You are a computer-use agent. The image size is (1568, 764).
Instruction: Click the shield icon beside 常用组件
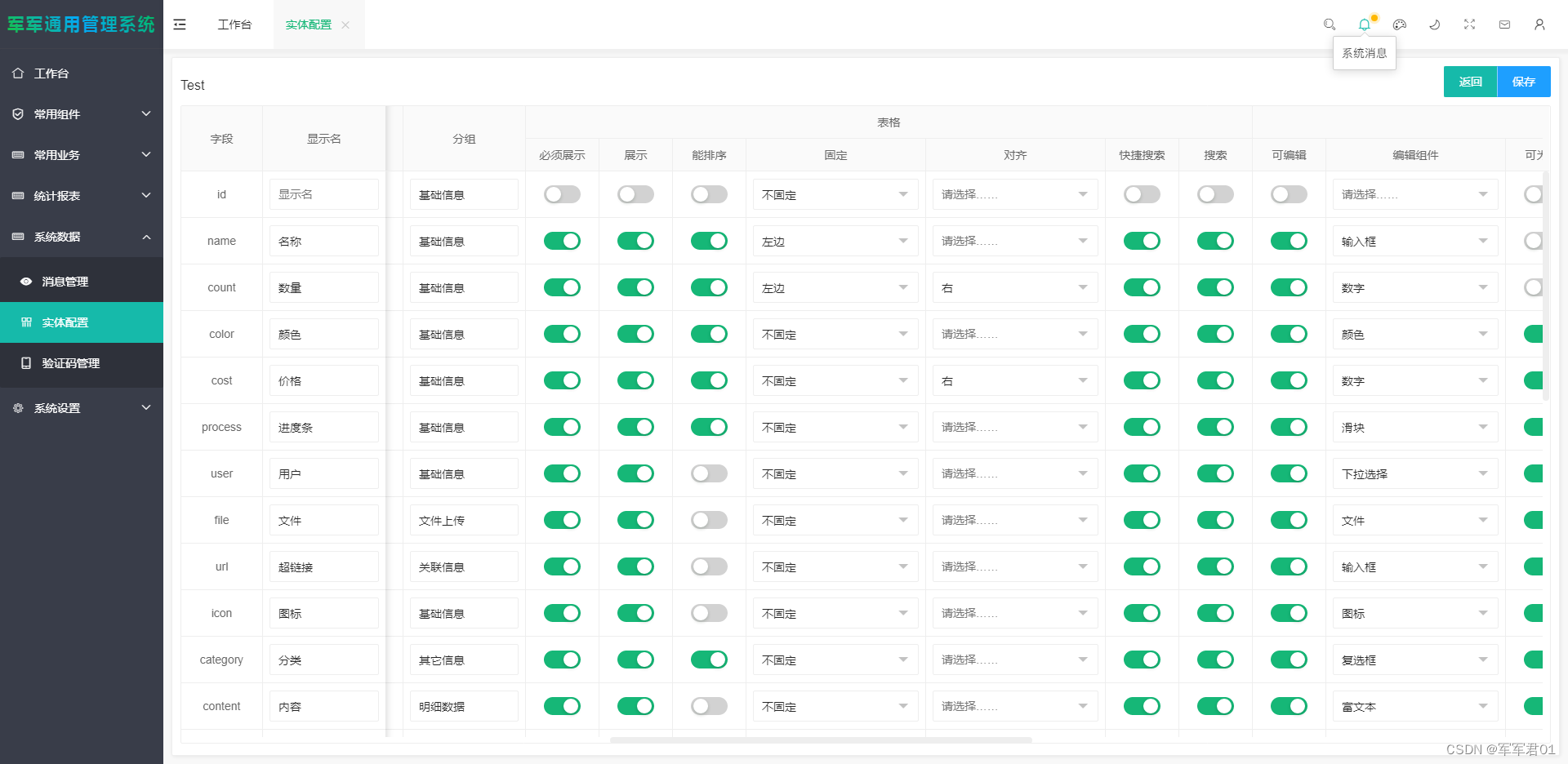tap(18, 114)
